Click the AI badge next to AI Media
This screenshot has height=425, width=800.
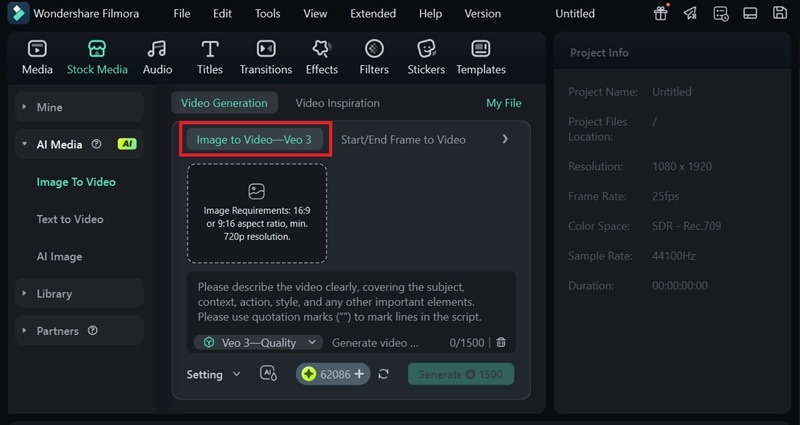pyautogui.click(x=127, y=144)
